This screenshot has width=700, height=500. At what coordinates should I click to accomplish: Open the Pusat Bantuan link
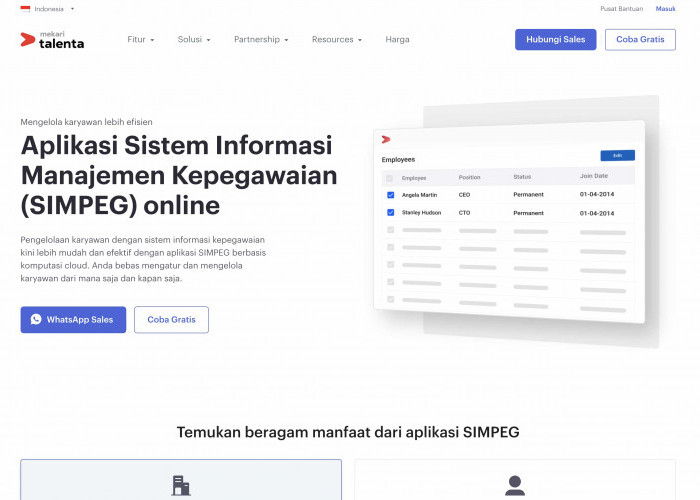pyautogui.click(x=621, y=8)
